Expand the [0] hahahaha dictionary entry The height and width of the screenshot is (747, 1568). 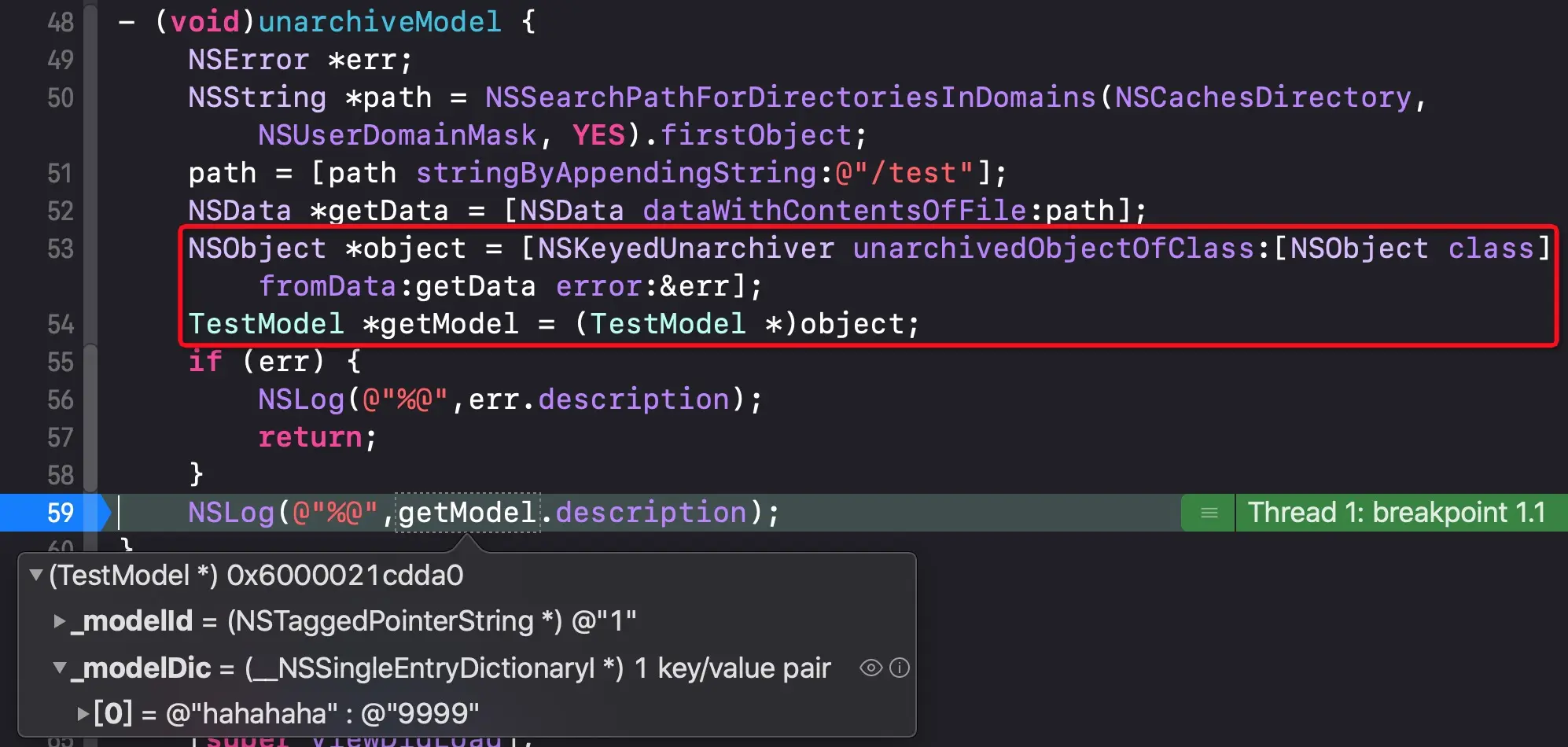(83, 713)
